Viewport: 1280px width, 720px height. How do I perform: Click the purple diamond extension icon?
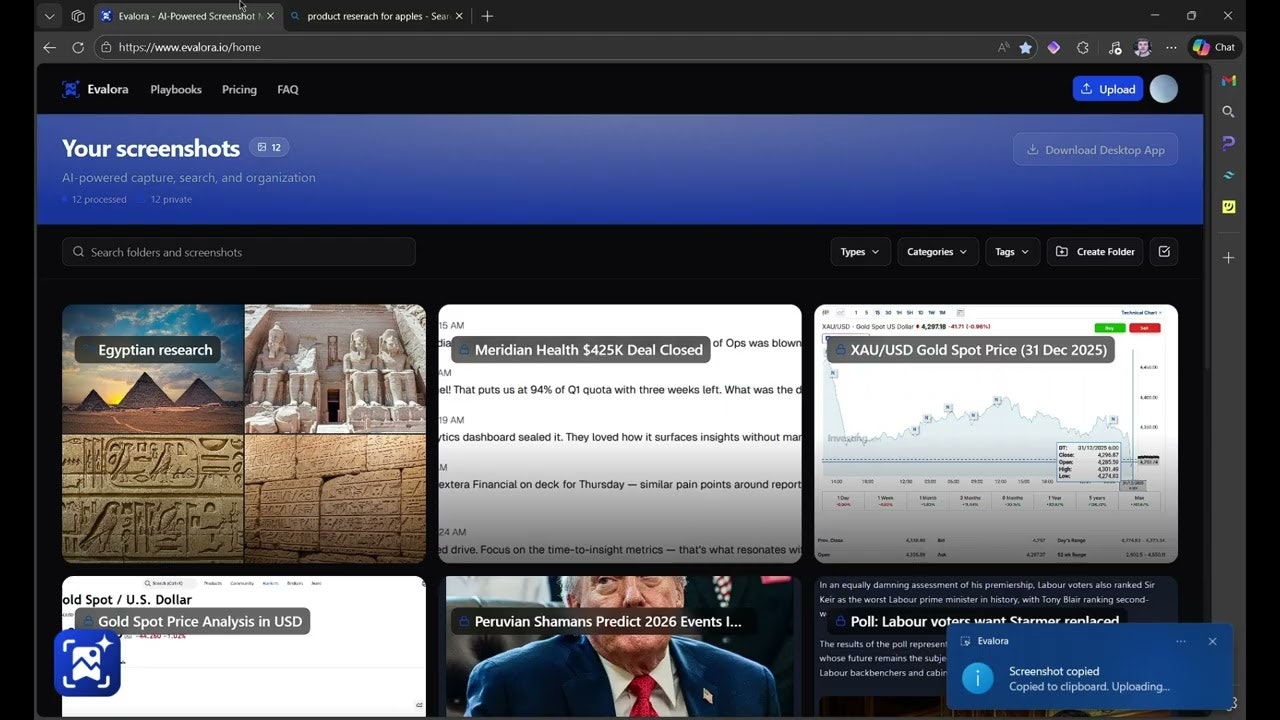click(x=1053, y=47)
